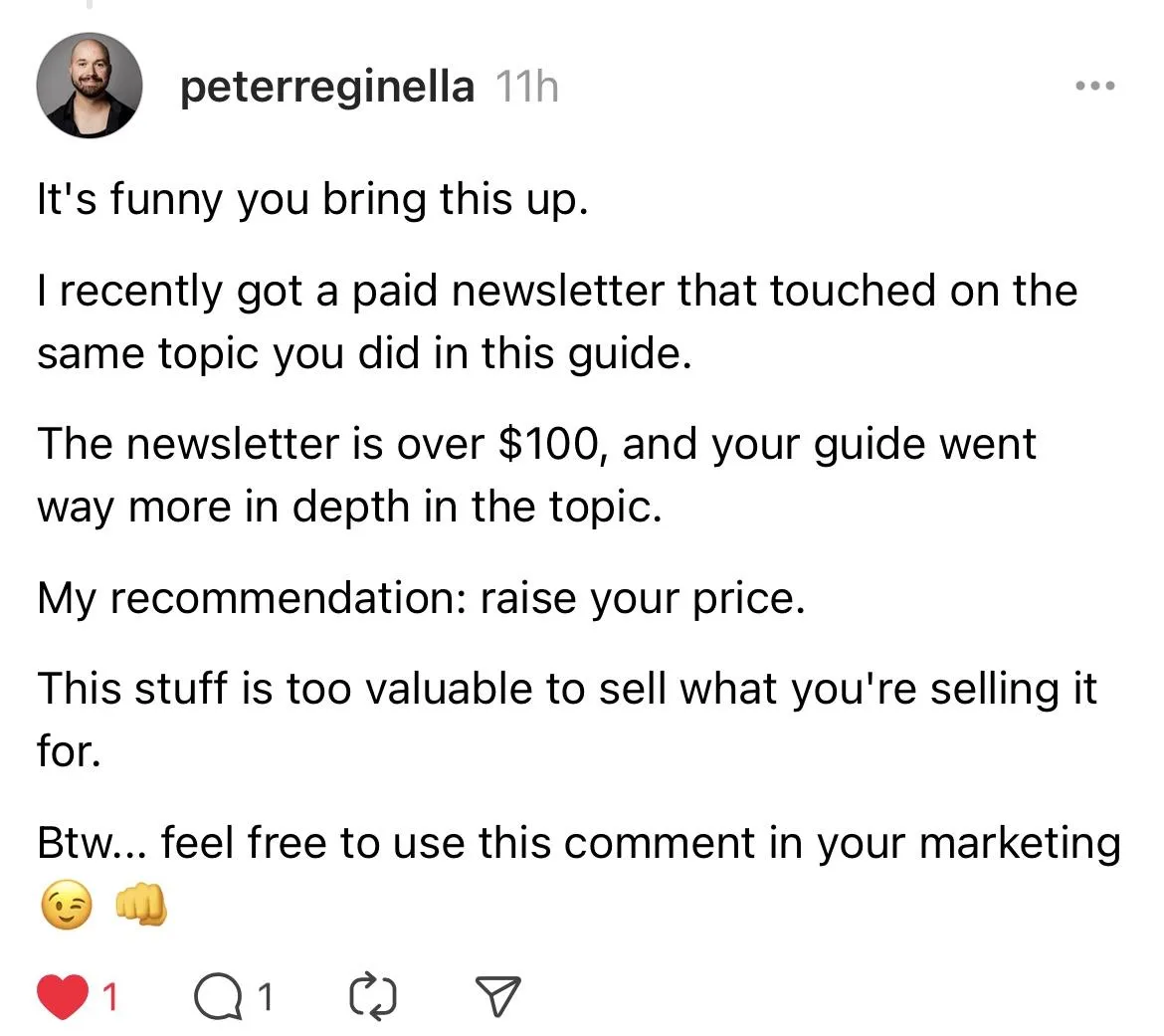This screenshot has height=1036, width=1164.
Task: View the reply count beside speech bubble
Action: tap(267, 996)
